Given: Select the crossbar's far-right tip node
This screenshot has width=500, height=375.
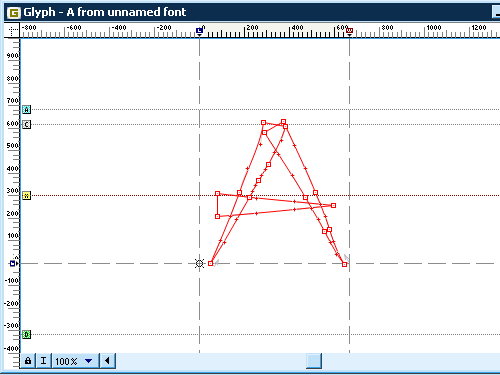Looking at the screenshot, I should (x=333, y=205).
